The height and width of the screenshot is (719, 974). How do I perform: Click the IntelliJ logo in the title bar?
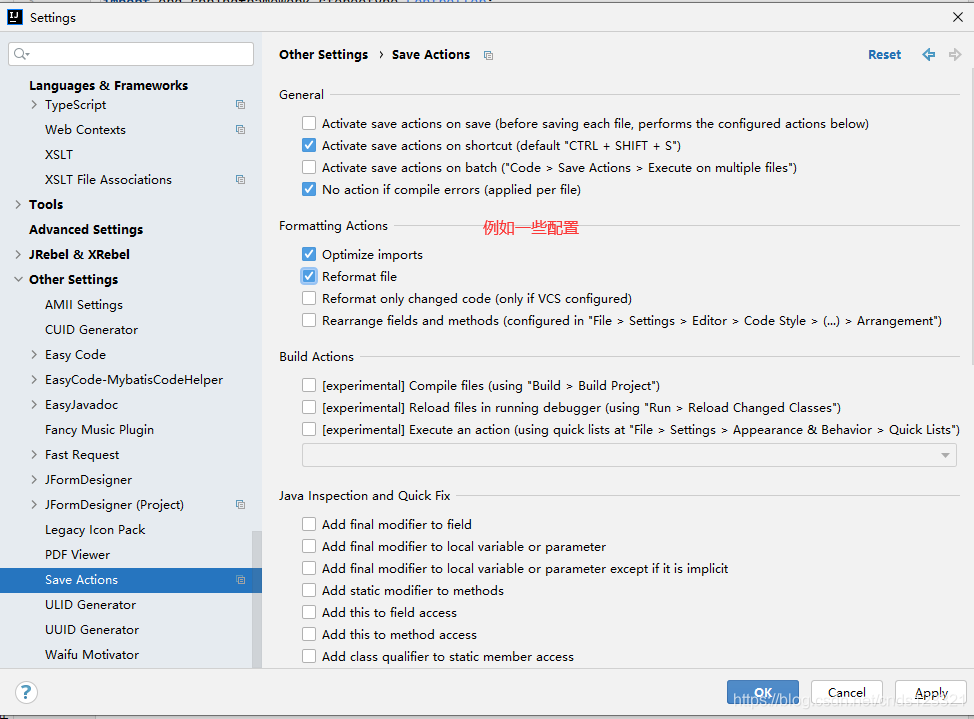point(15,17)
